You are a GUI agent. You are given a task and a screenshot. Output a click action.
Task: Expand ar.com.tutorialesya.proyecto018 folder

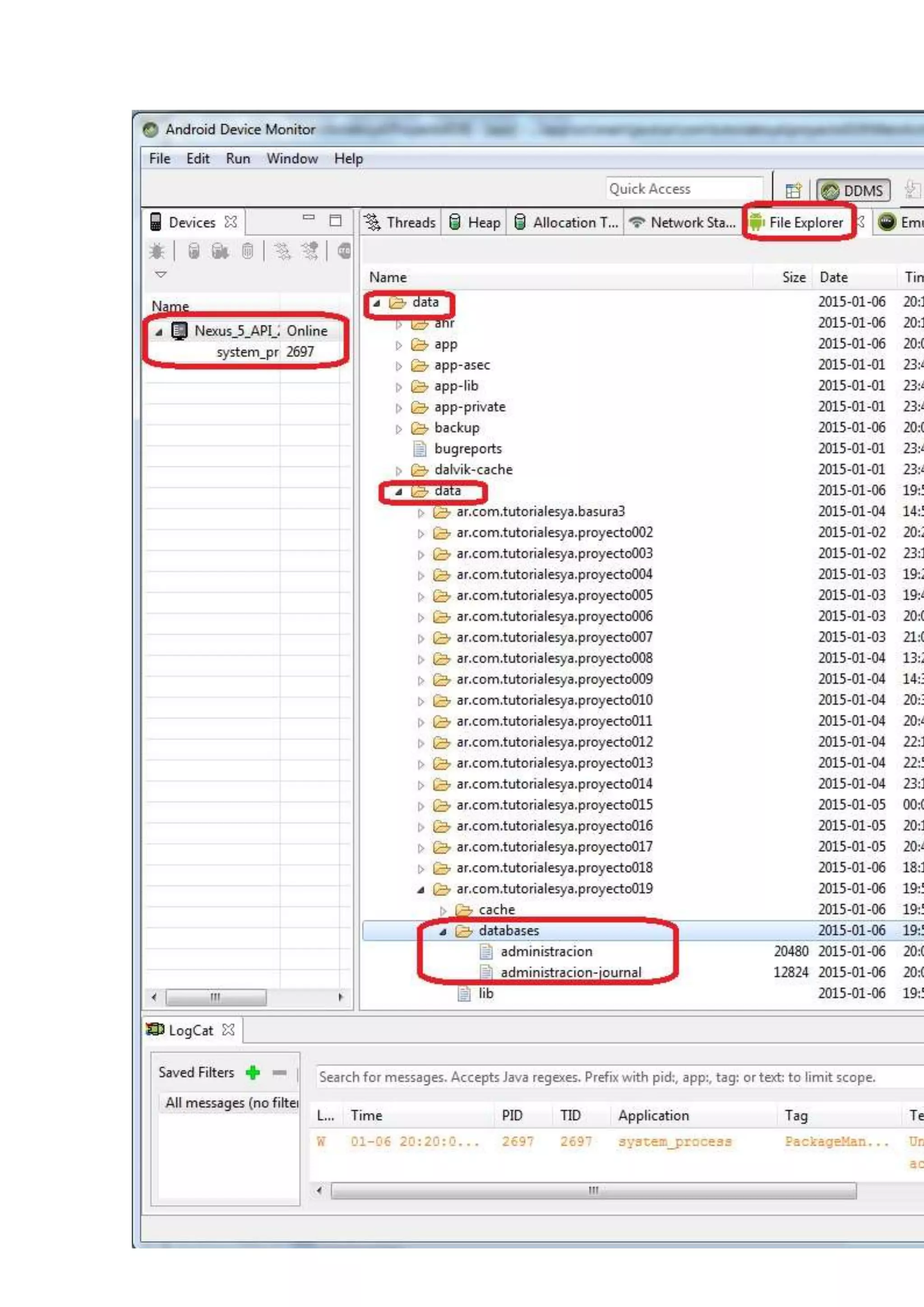point(421,869)
